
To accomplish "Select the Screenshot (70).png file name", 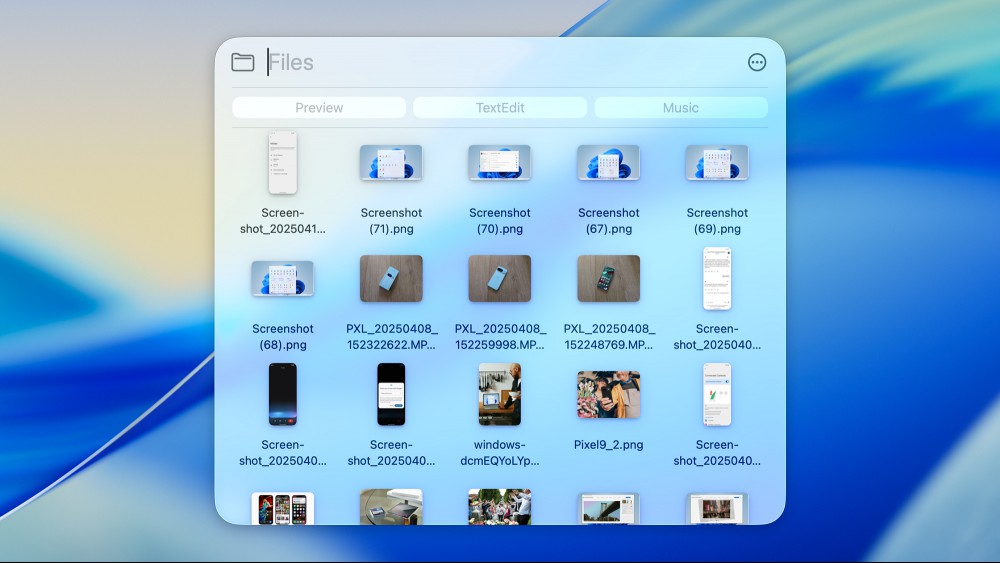I will point(499,221).
